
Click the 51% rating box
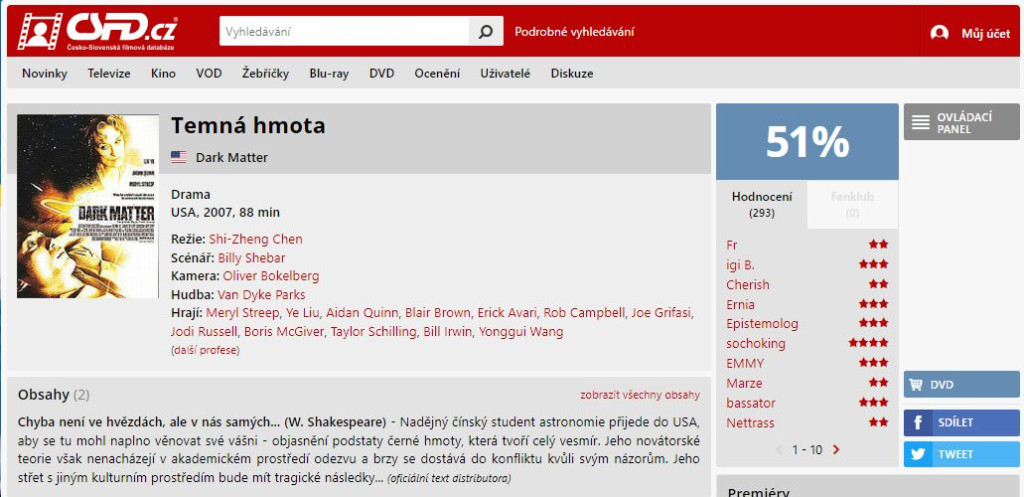point(807,142)
